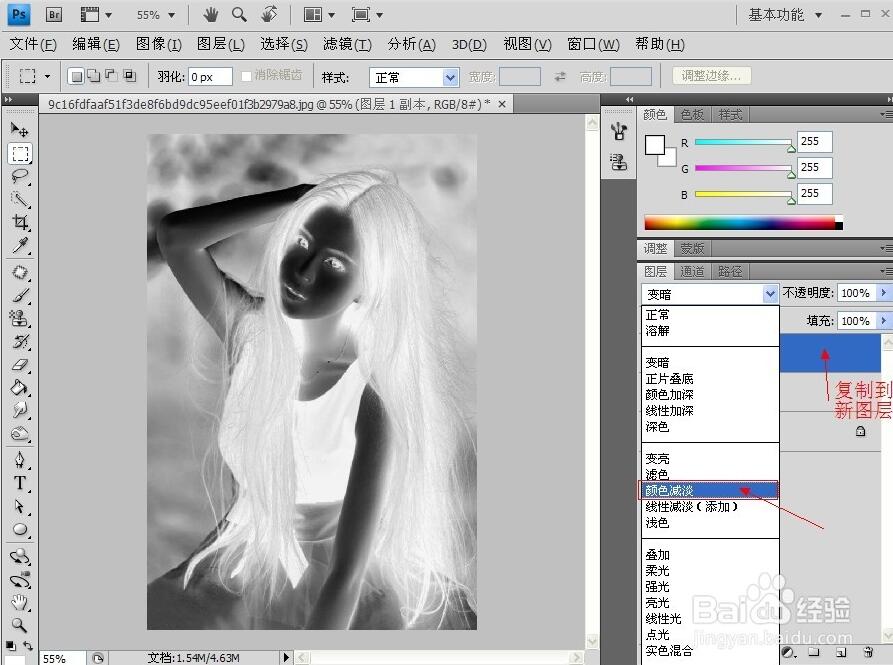Select the Paint Bucket tool
This screenshot has height=665, width=893.
[20, 387]
